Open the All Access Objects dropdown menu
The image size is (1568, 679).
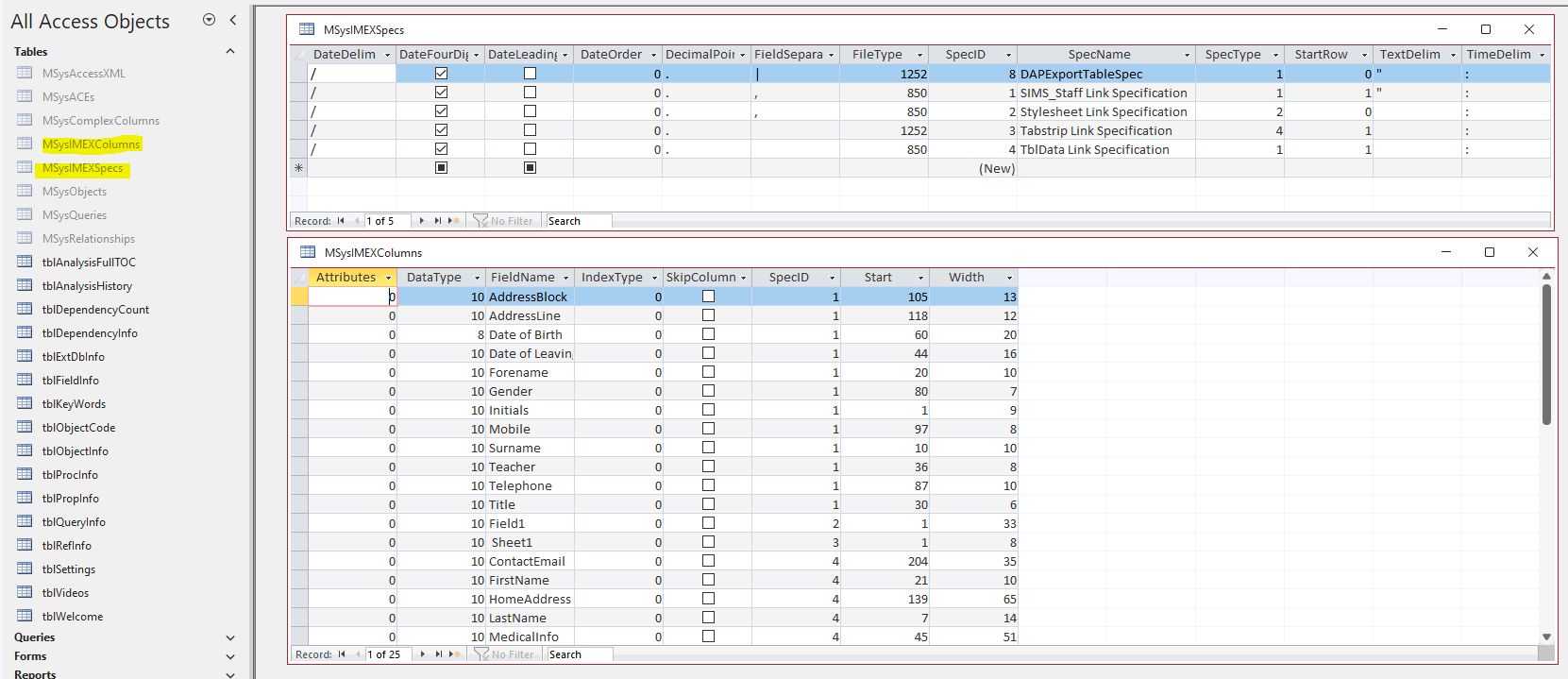point(209,20)
